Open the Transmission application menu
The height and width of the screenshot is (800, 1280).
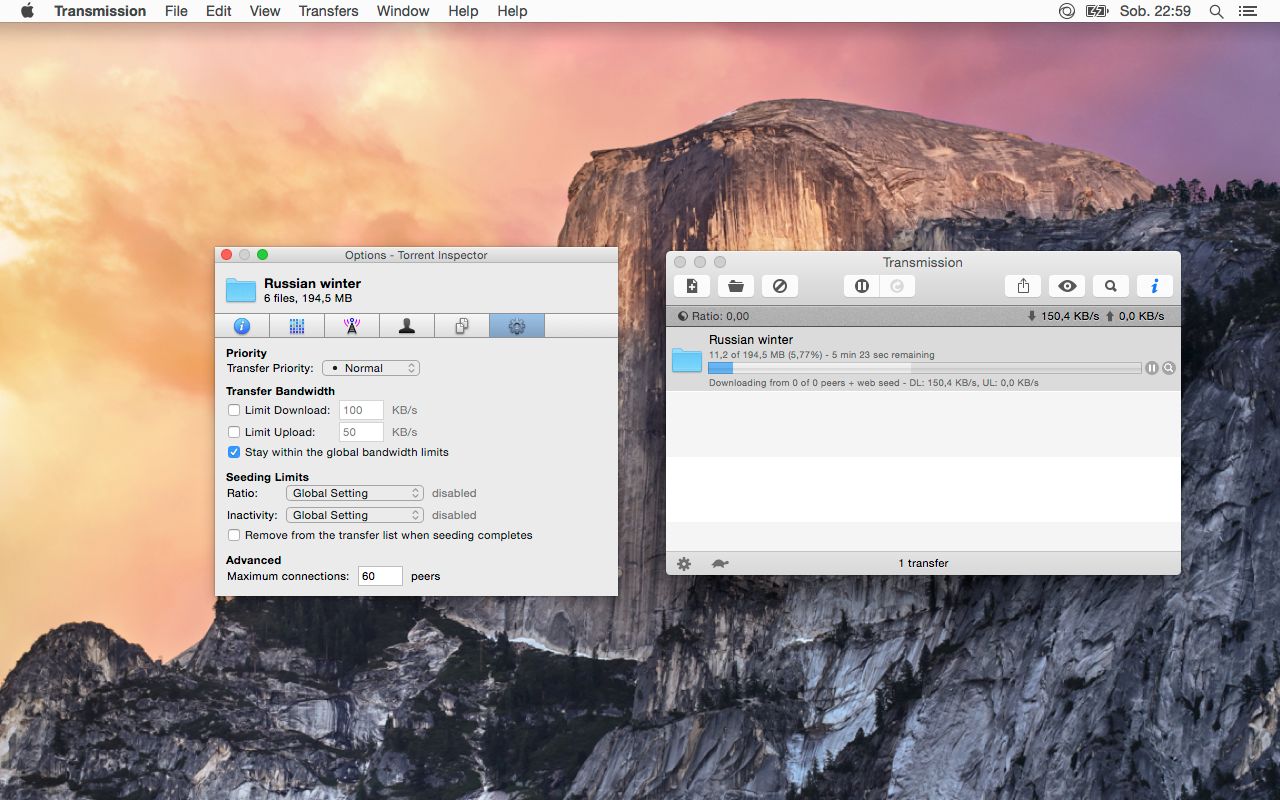(100, 11)
